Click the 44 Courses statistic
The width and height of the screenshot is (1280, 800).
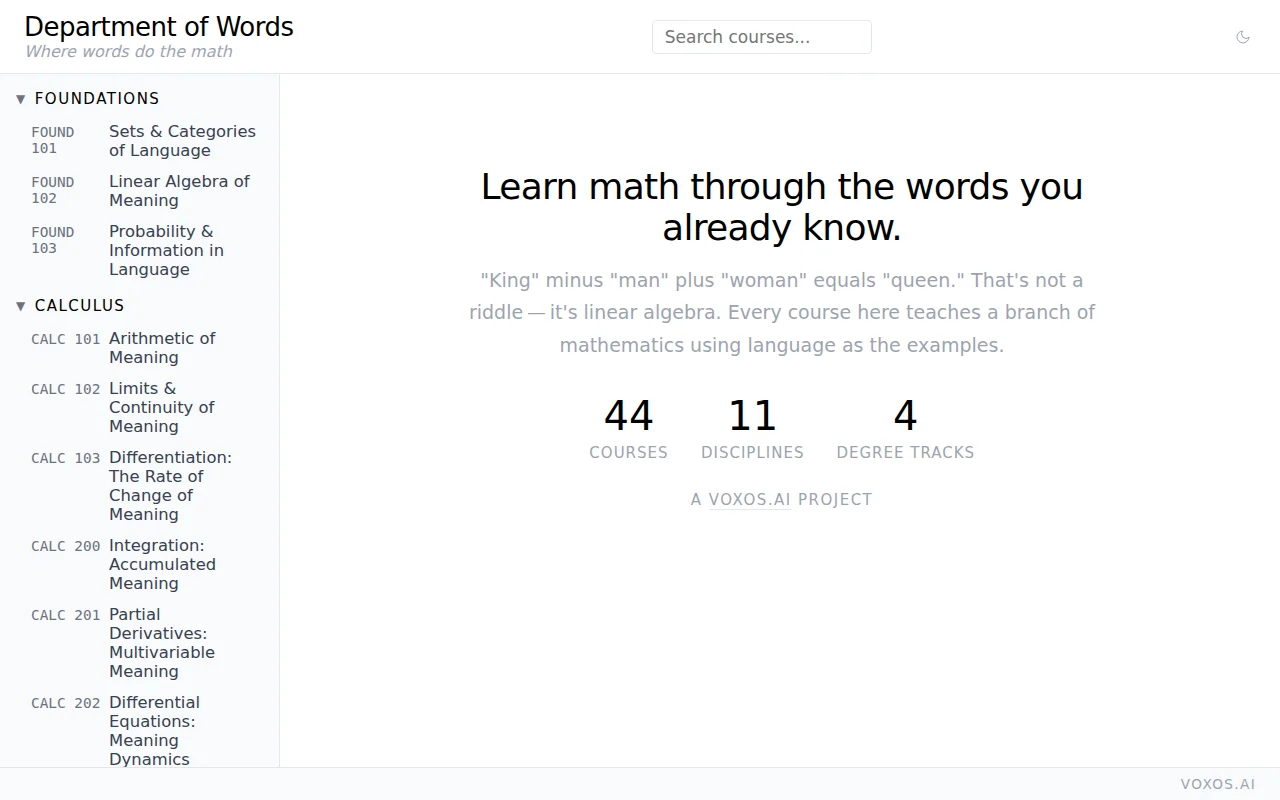[x=629, y=428]
